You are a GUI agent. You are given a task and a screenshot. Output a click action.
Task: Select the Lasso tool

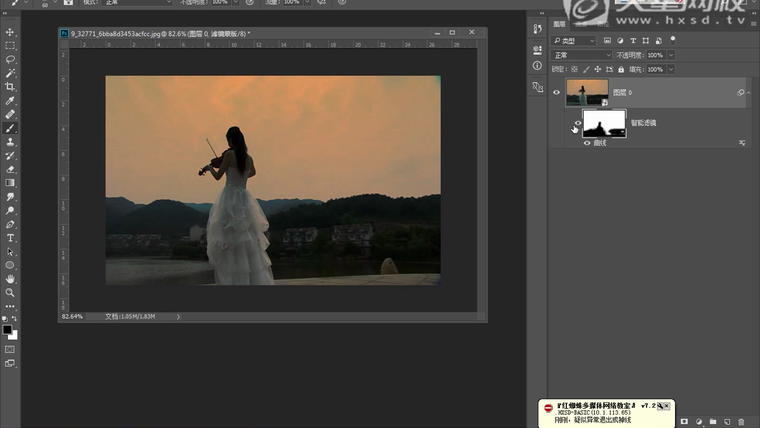[10, 60]
